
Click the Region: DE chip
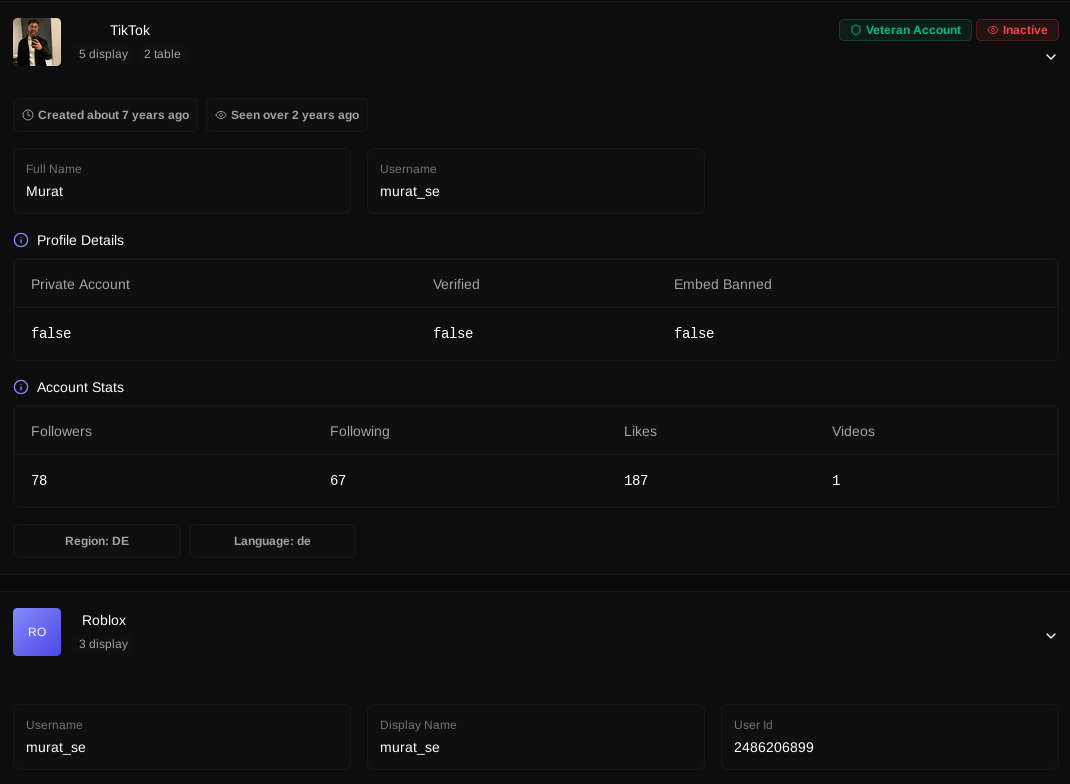tap(97, 541)
